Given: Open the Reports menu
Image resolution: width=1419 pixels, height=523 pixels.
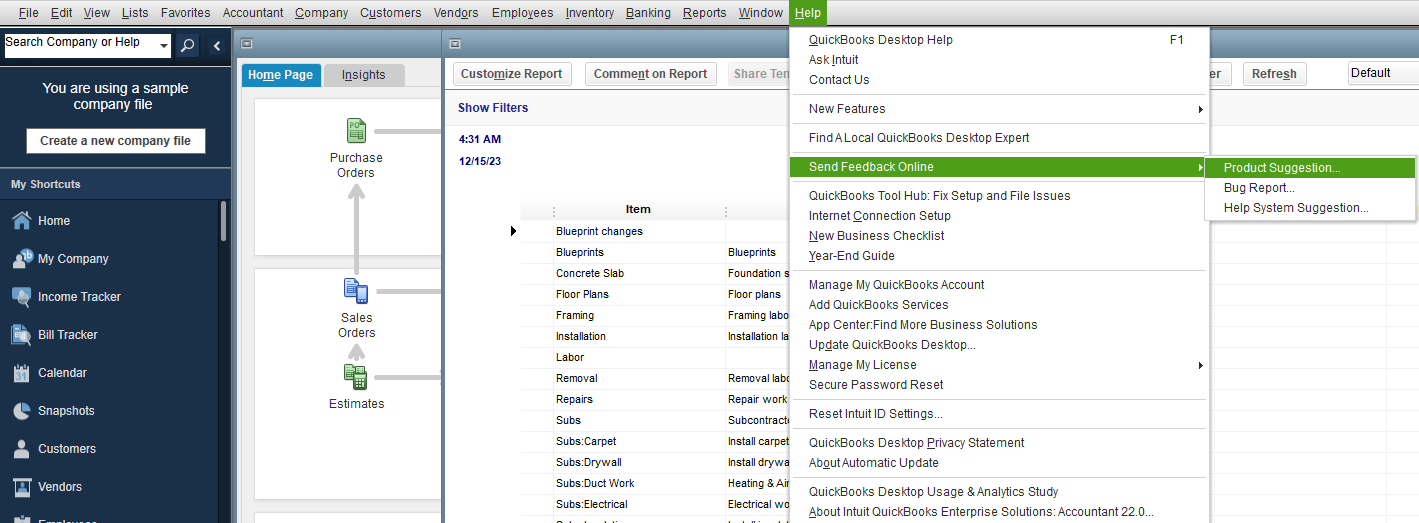Looking at the screenshot, I should point(705,13).
